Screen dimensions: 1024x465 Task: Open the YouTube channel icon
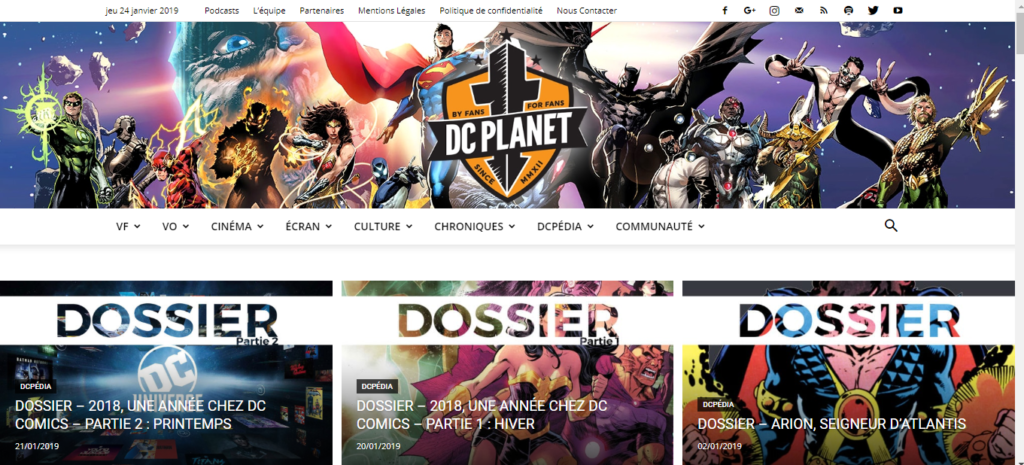898,10
